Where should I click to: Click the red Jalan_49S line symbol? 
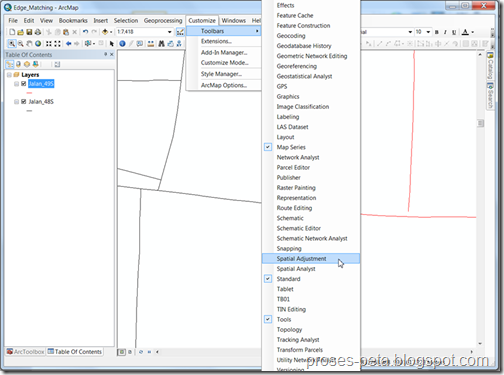[29, 93]
